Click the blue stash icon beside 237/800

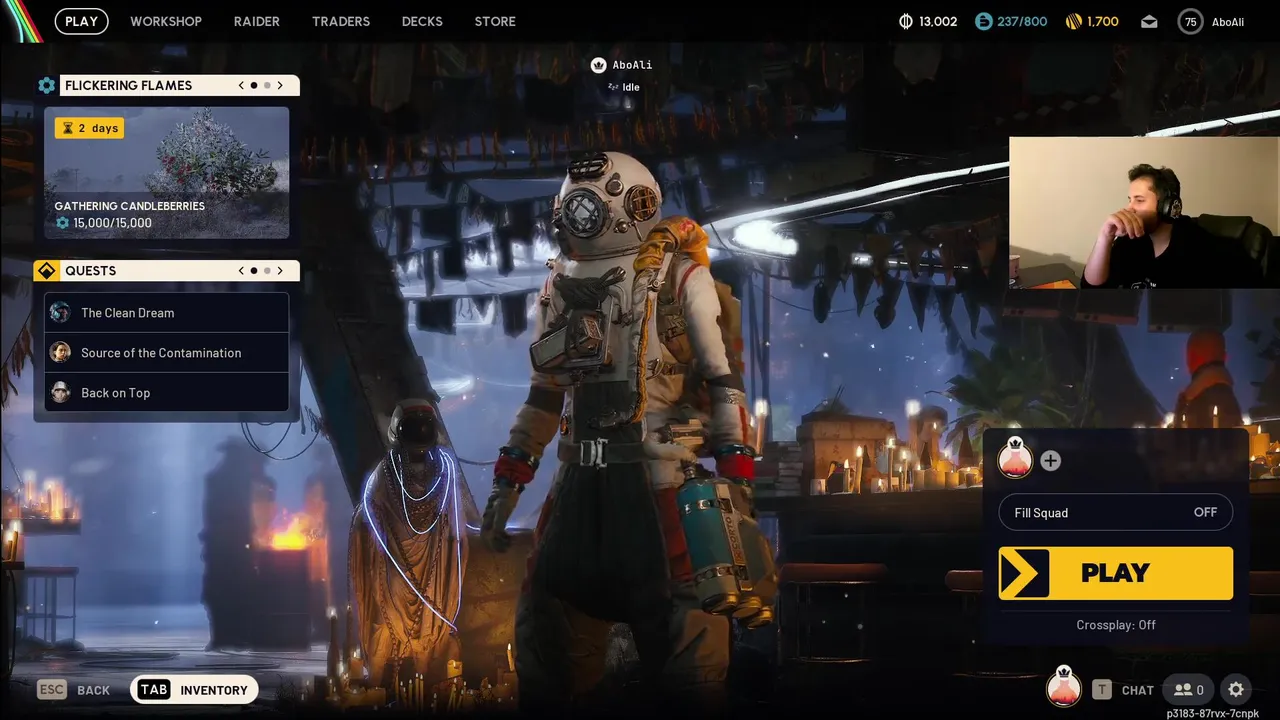(x=984, y=21)
